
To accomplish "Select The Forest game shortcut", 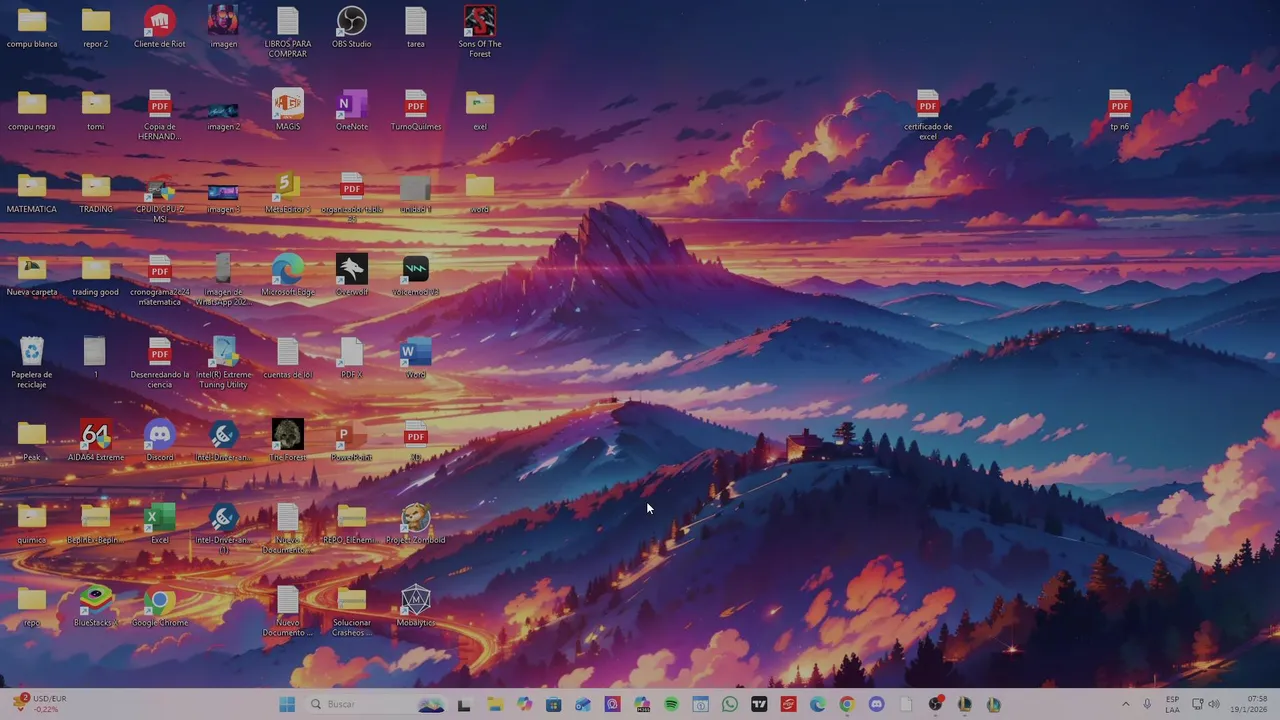I will click(x=288, y=441).
